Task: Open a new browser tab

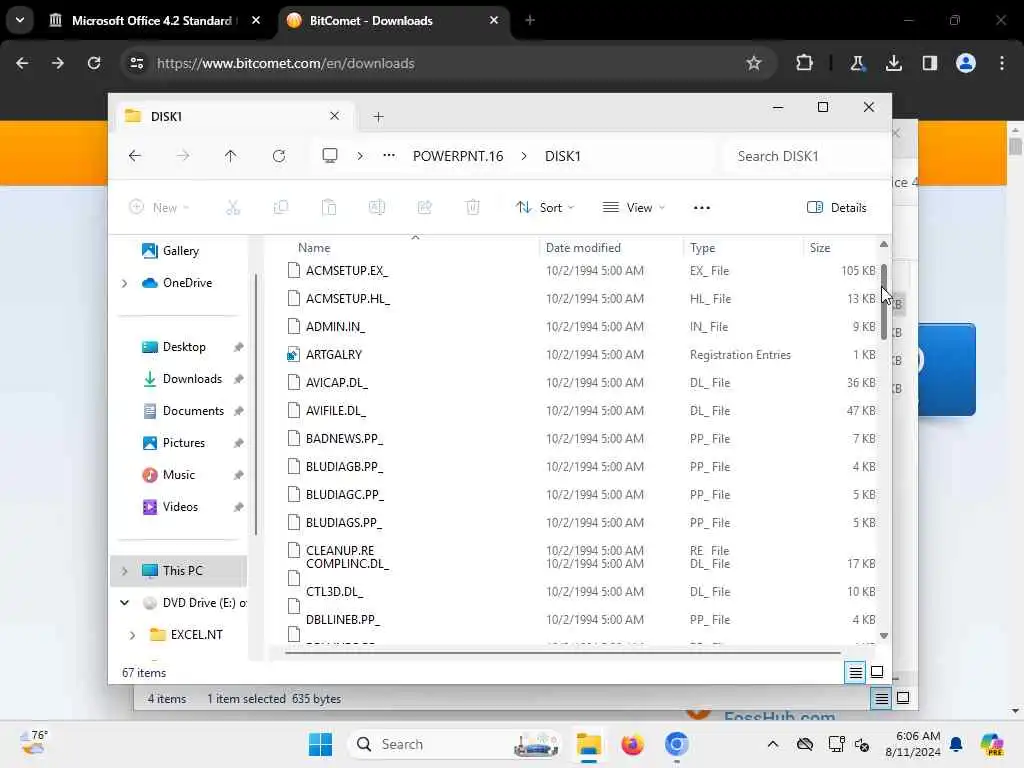Action: click(530, 20)
